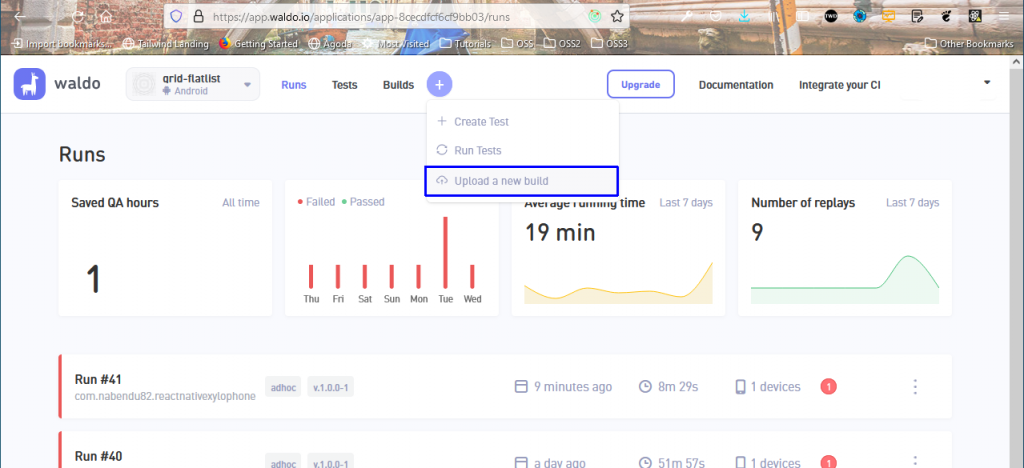Click the Upgrade button
This screenshot has width=1024, height=468.
pos(641,84)
